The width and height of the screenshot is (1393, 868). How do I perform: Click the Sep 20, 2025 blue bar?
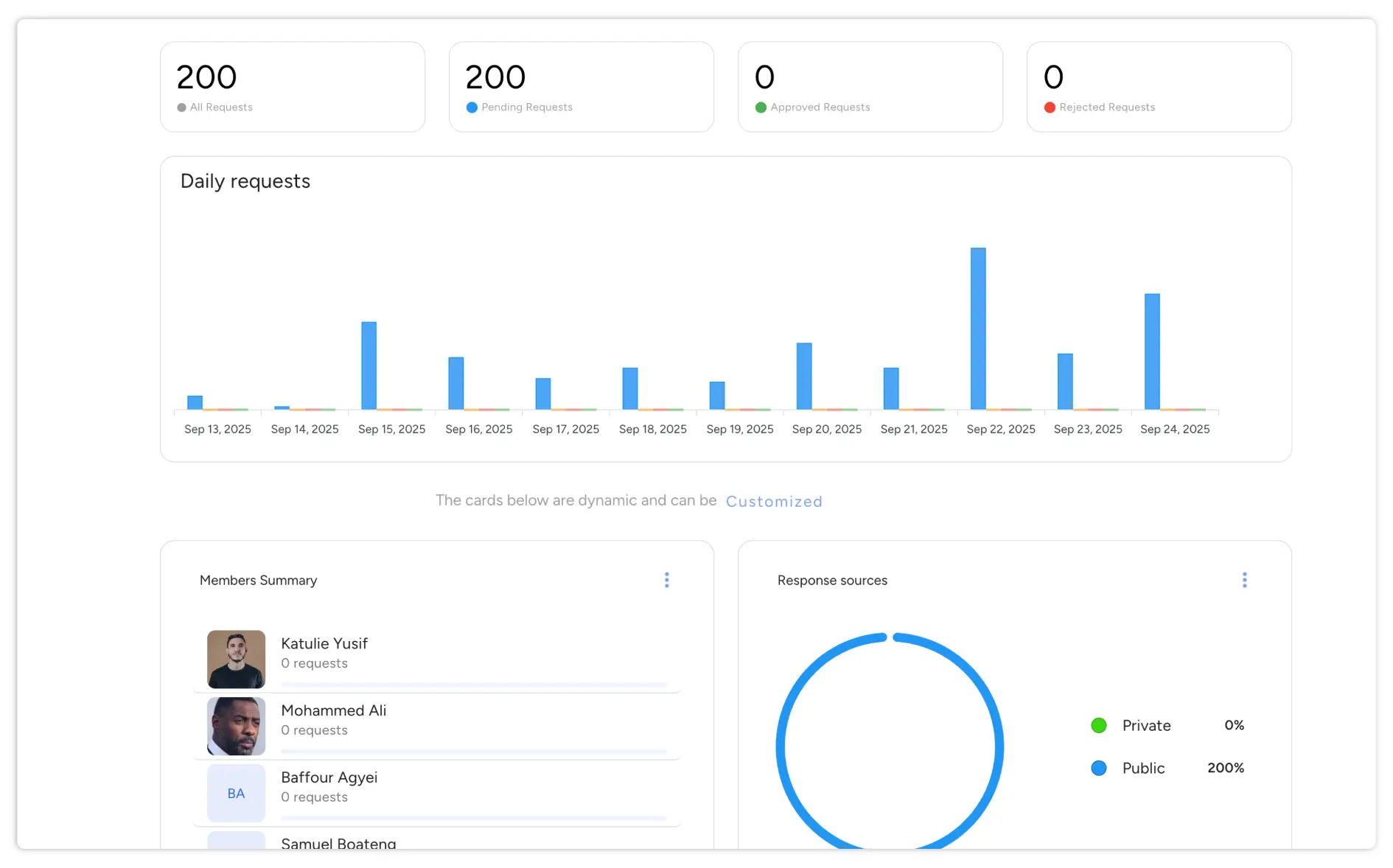coord(804,376)
